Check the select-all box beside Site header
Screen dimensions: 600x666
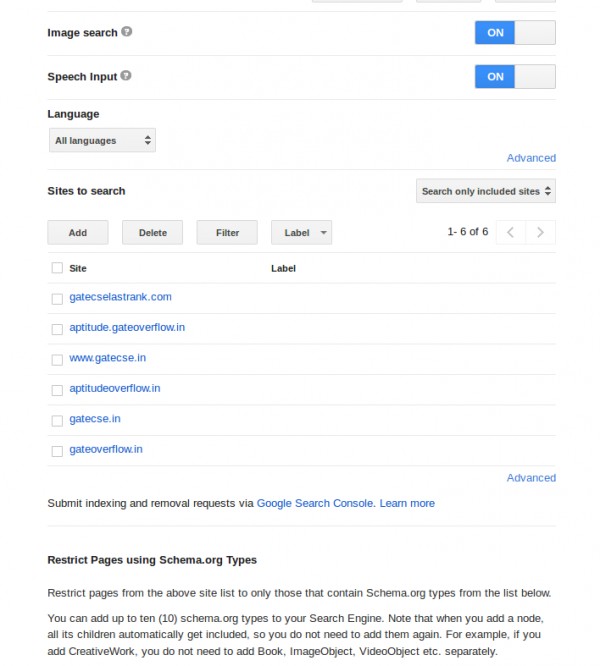point(57,268)
